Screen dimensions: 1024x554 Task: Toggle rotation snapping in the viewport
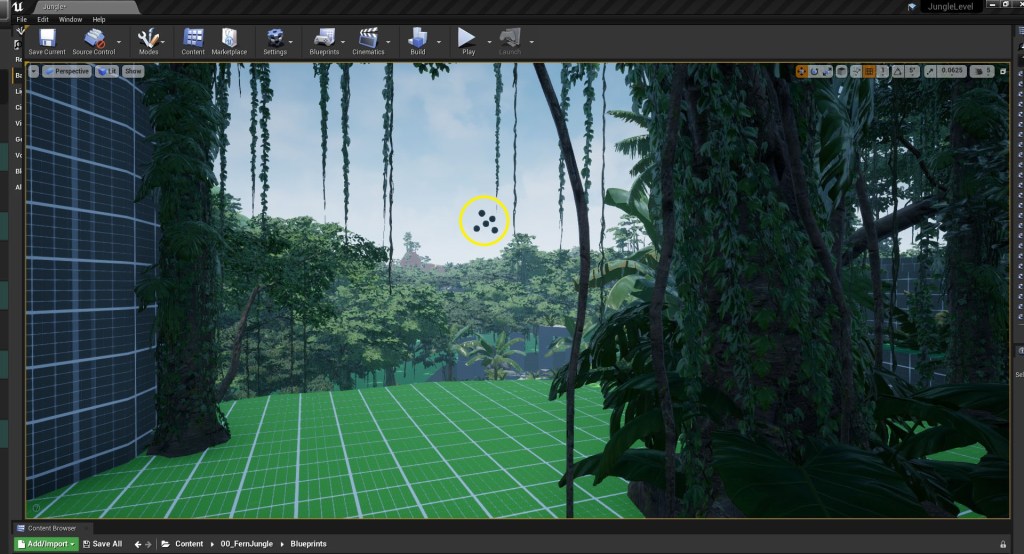coord(898,71)
